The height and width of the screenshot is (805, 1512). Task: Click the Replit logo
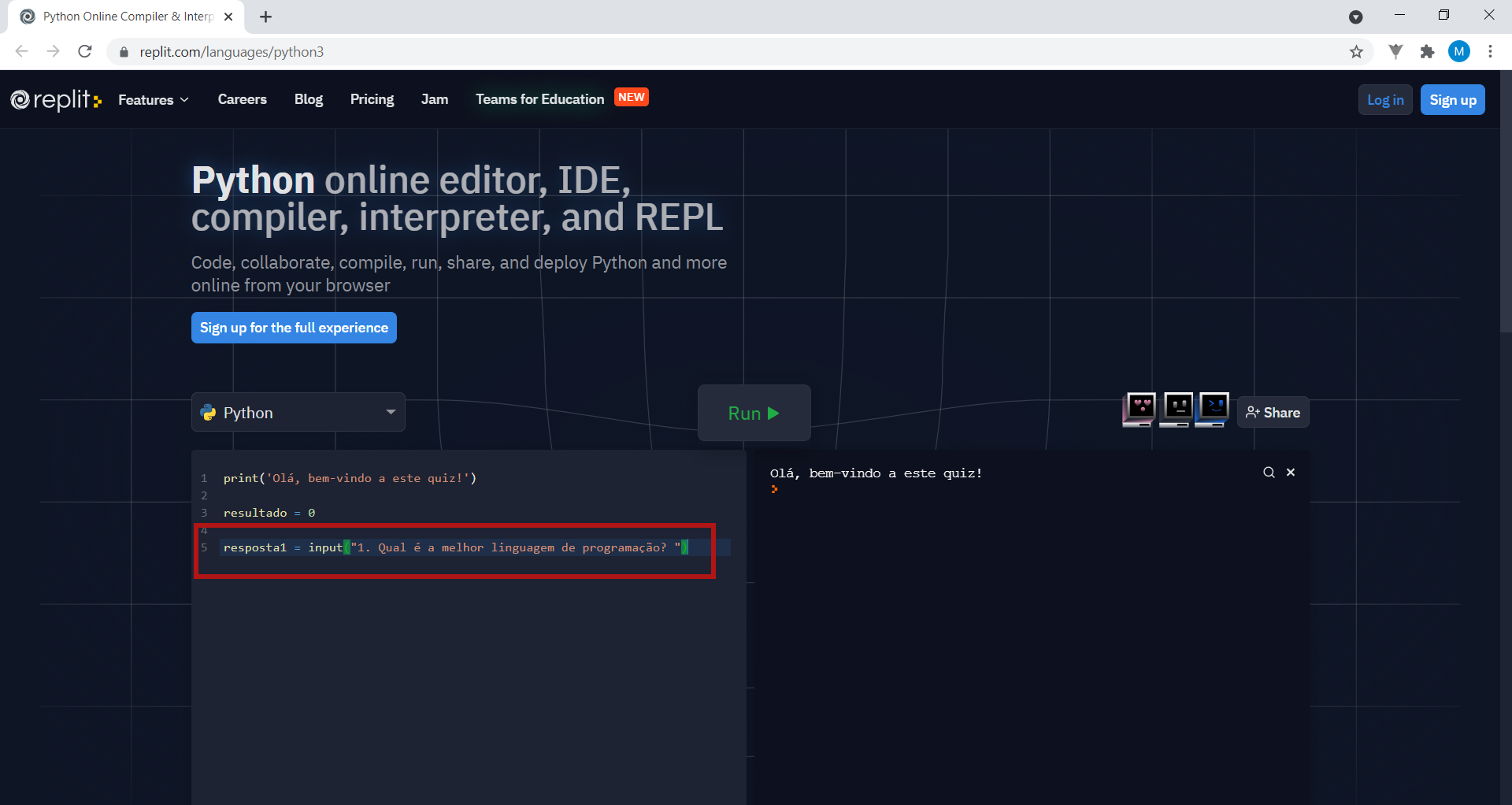pyautogui.click(x=56, y=100)
